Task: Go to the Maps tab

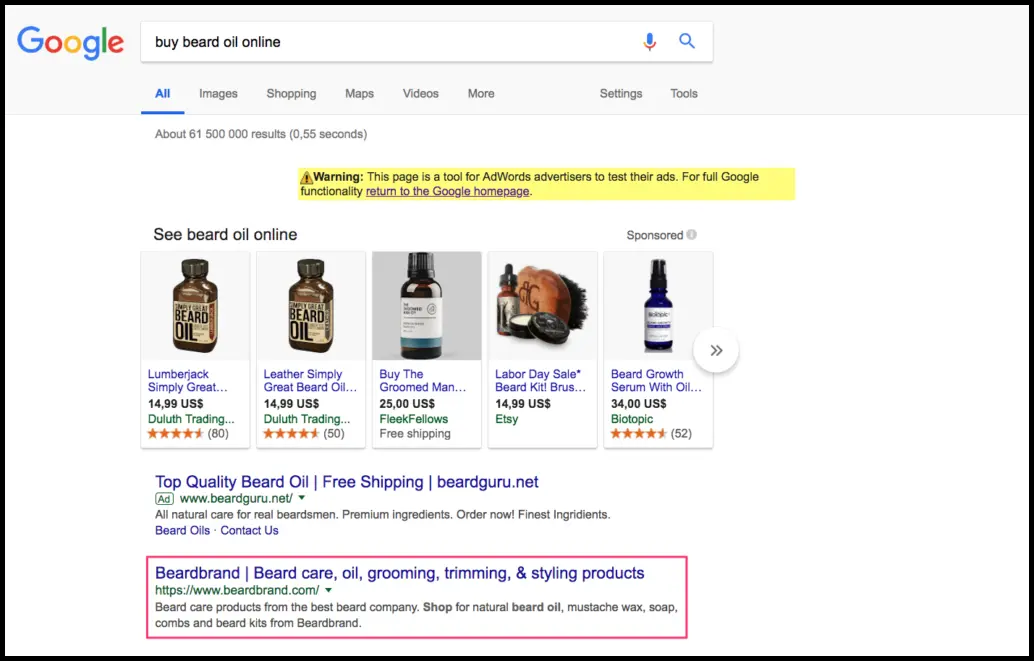Action: tap(359, 94)
